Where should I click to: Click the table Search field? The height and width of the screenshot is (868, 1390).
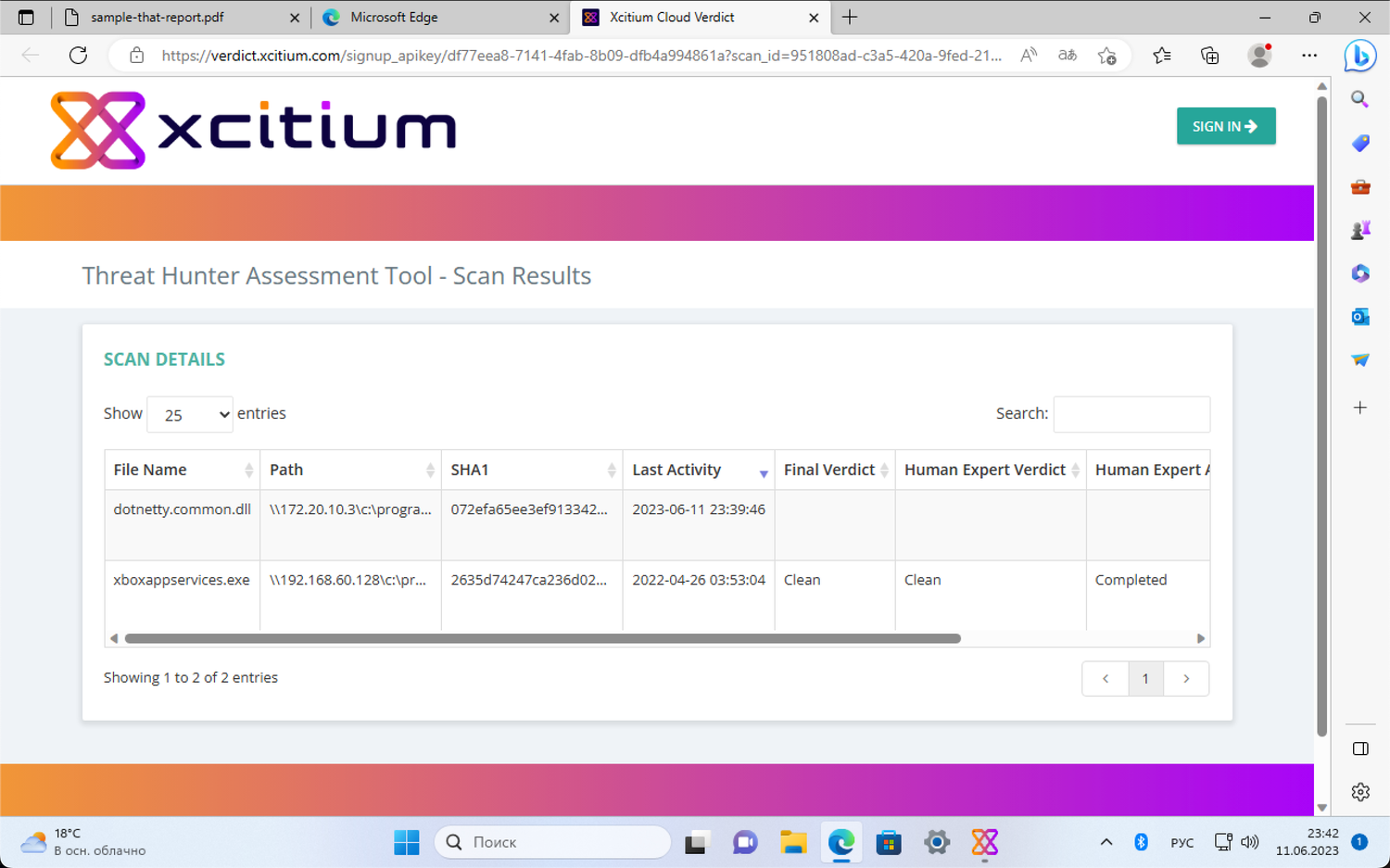(x=1131, y=414)
